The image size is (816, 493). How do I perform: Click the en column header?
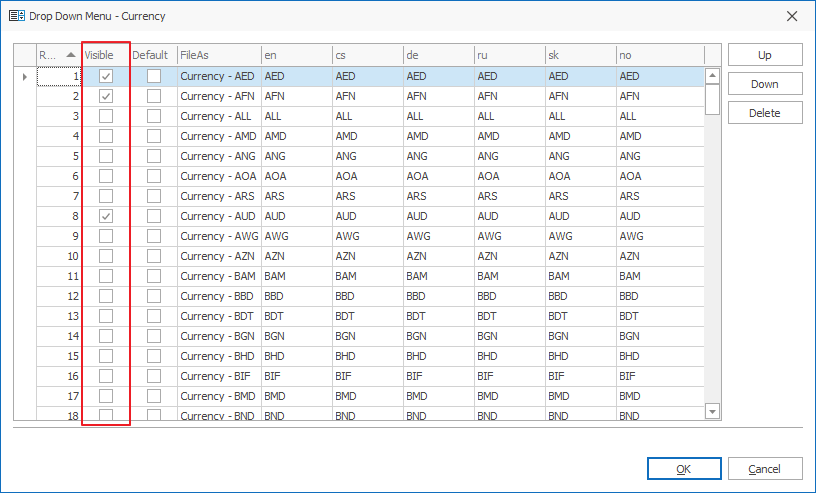(297, 55)
